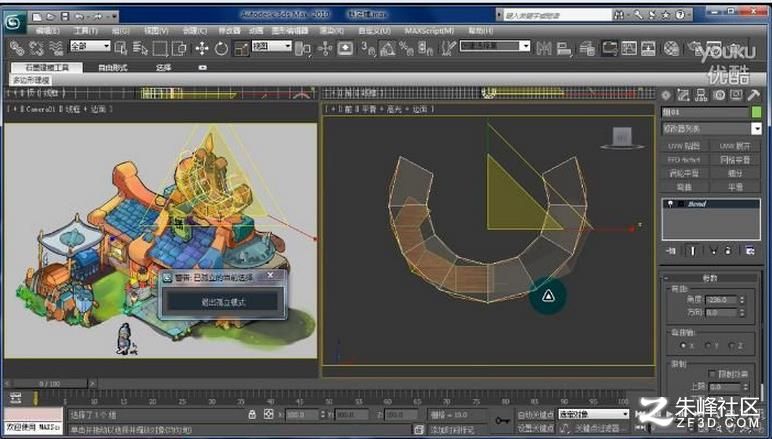Select the Z bend axis radio button
772x439 pixels.
tap(732, 345)
